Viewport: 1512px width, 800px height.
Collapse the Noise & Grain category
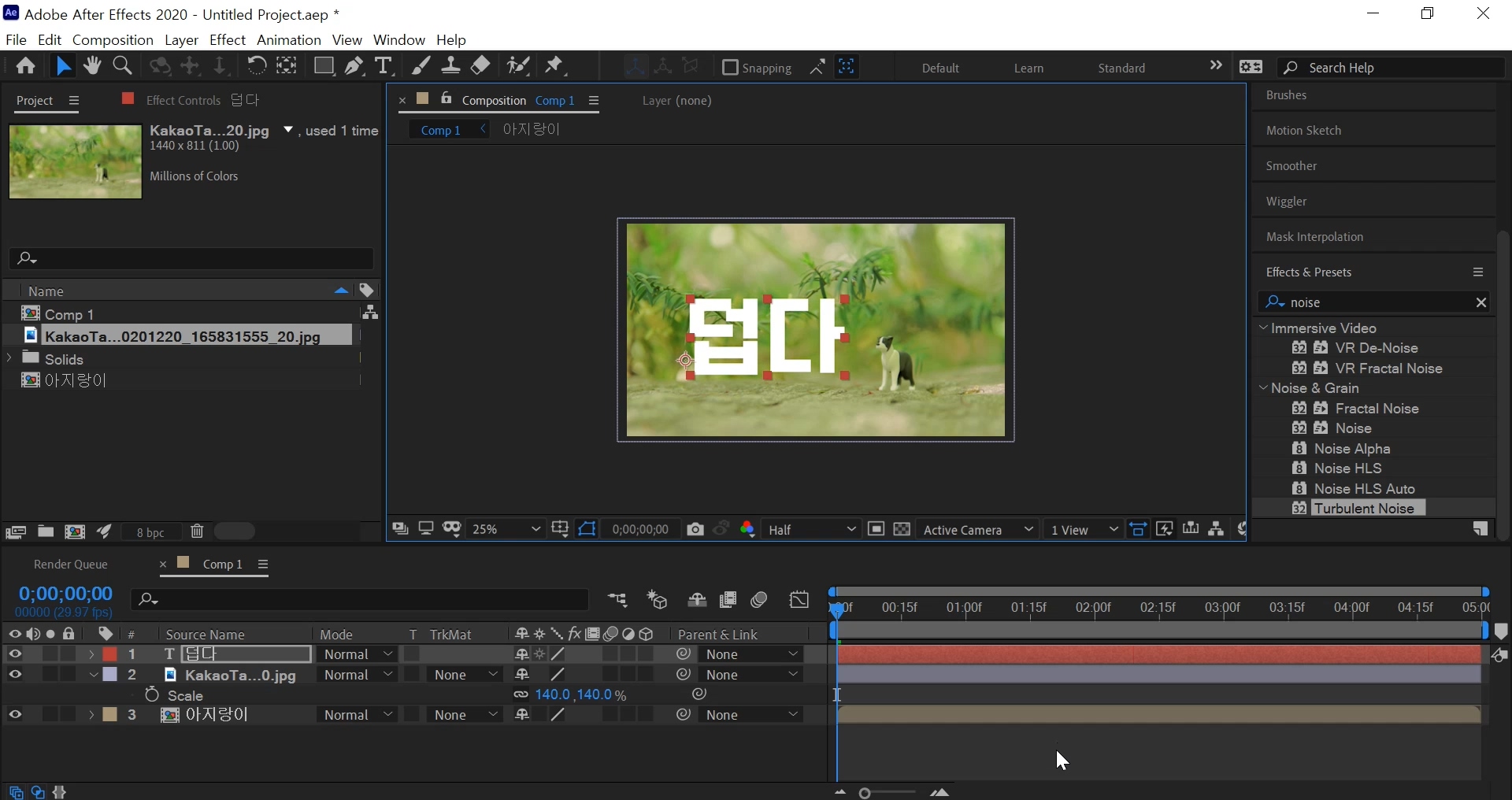click(1264, 388)
